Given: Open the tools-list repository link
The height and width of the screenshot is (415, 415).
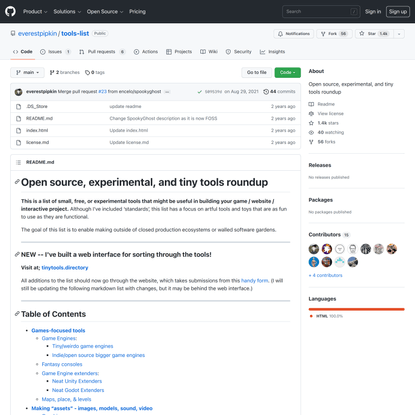Looking at the screenshot, I should [75, 33].
